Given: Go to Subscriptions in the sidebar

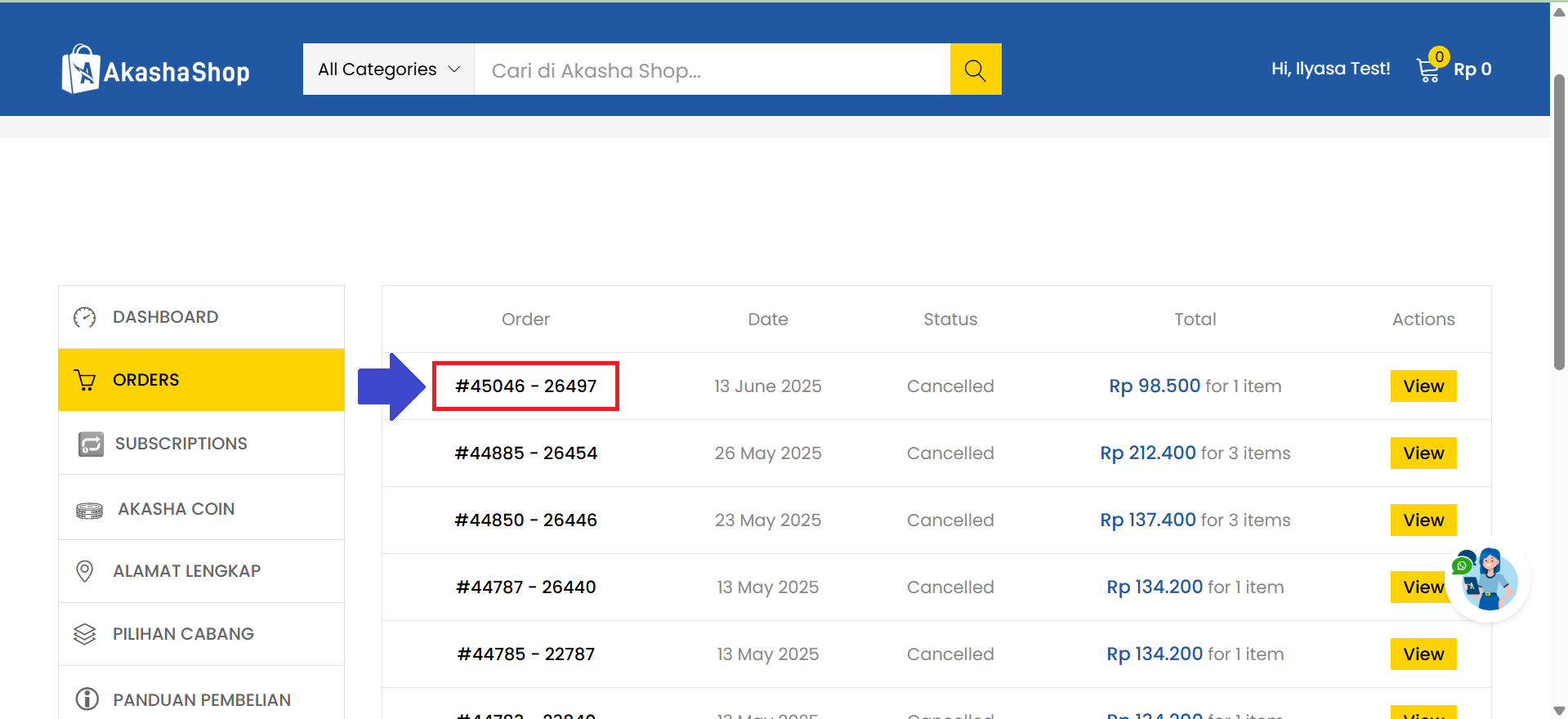Looking at the screenshot, I should [x=181, y=444].
